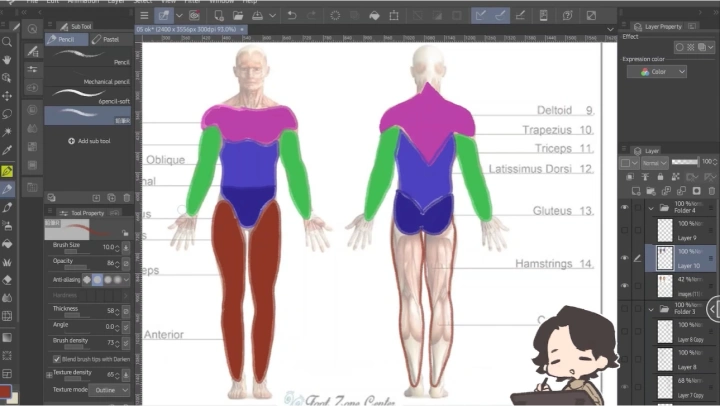Screen dimensions: 720x406
Task: Click the Open file folder icon
Action: 238,15
